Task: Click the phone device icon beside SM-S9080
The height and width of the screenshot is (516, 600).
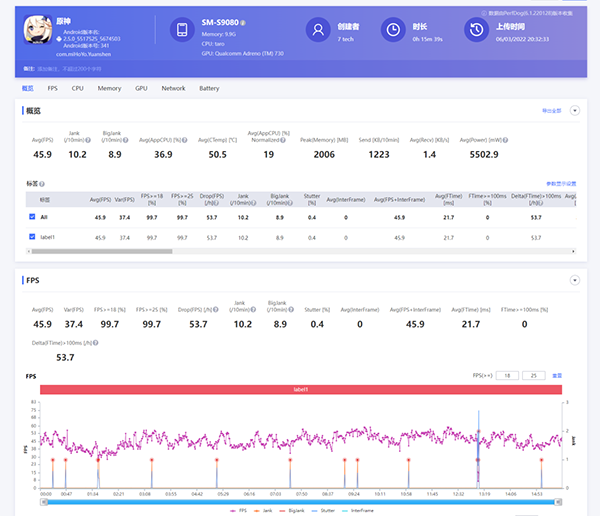Action: [x=182, y=31]
